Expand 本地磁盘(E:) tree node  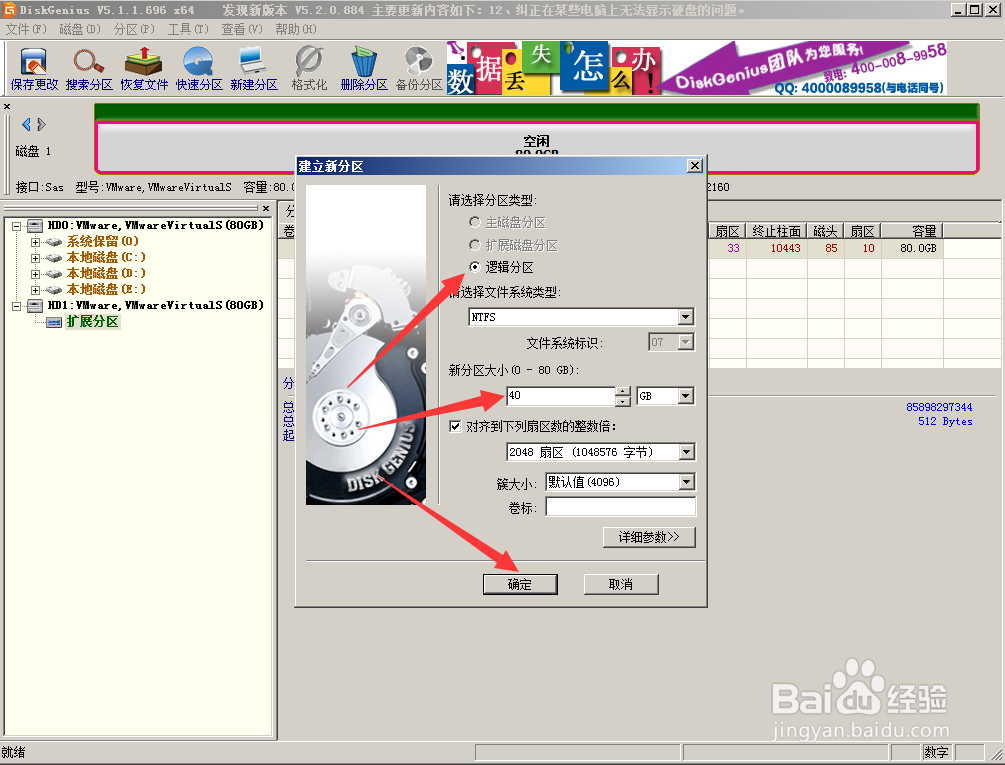[36, 290]
